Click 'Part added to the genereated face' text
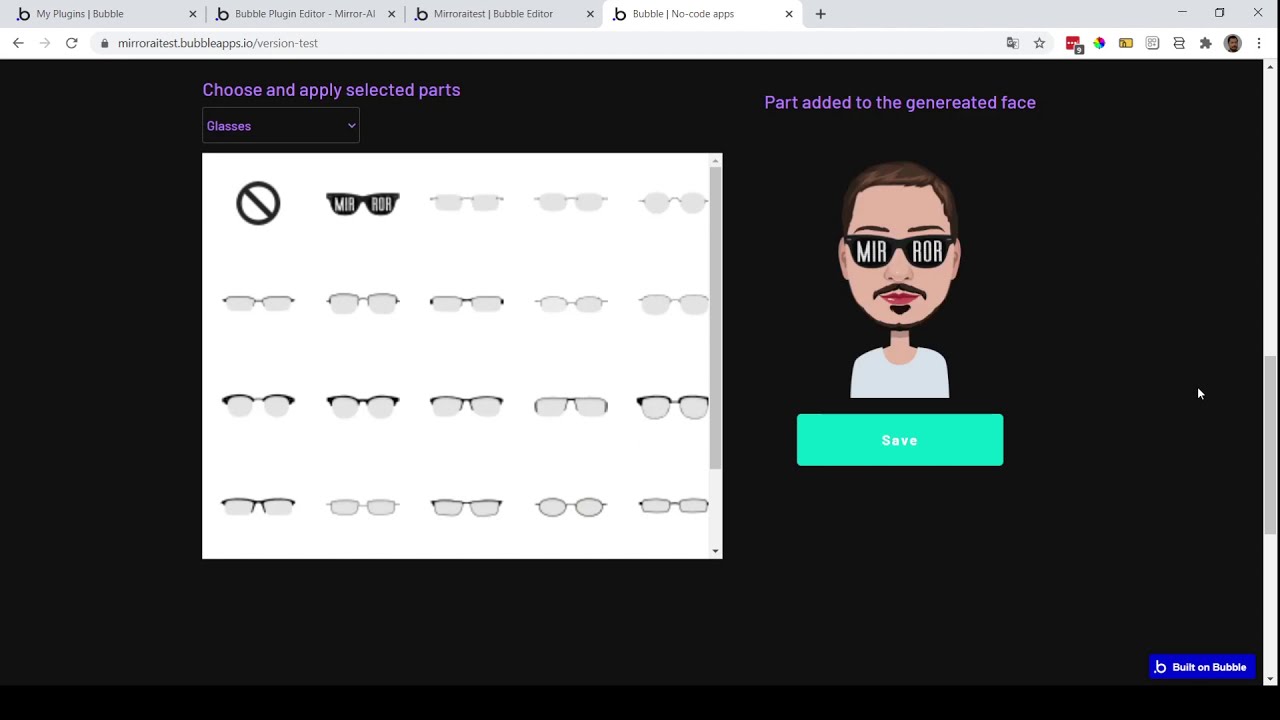 coord(900,102)
